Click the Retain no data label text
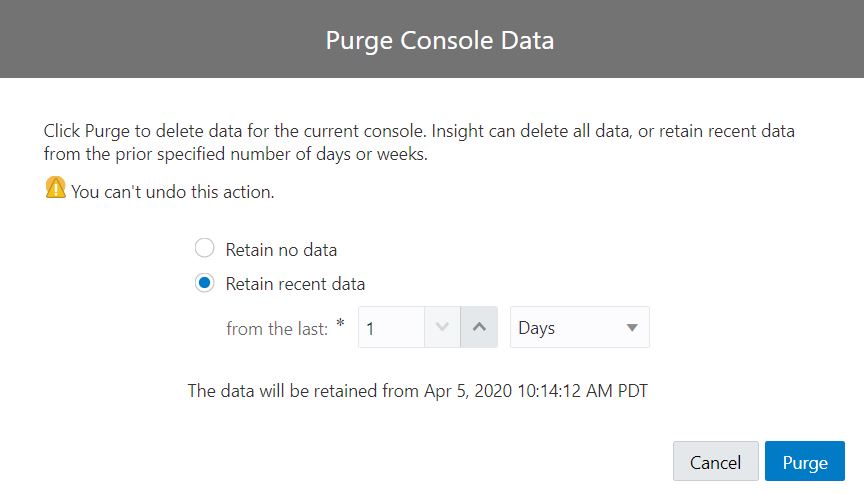This screenshot has height=494, width=864. pos(281,249)
